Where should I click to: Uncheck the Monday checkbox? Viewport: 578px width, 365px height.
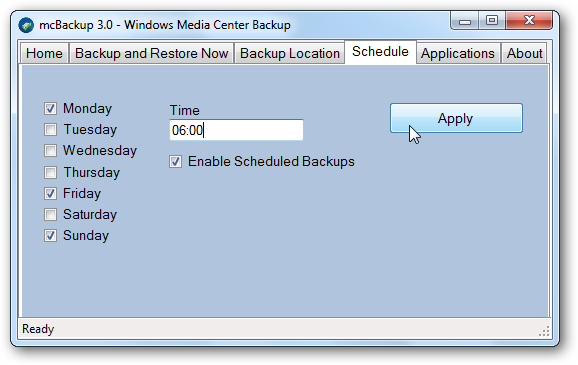51,108
